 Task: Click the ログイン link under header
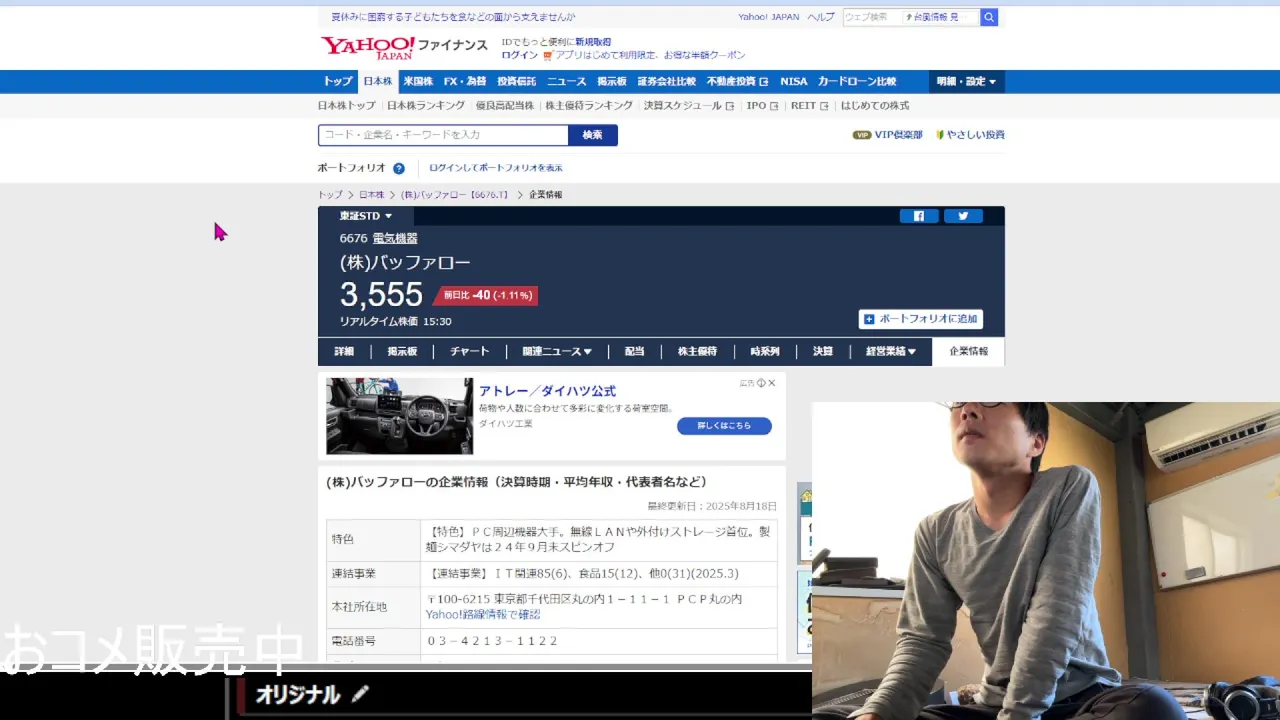[520, 56]
